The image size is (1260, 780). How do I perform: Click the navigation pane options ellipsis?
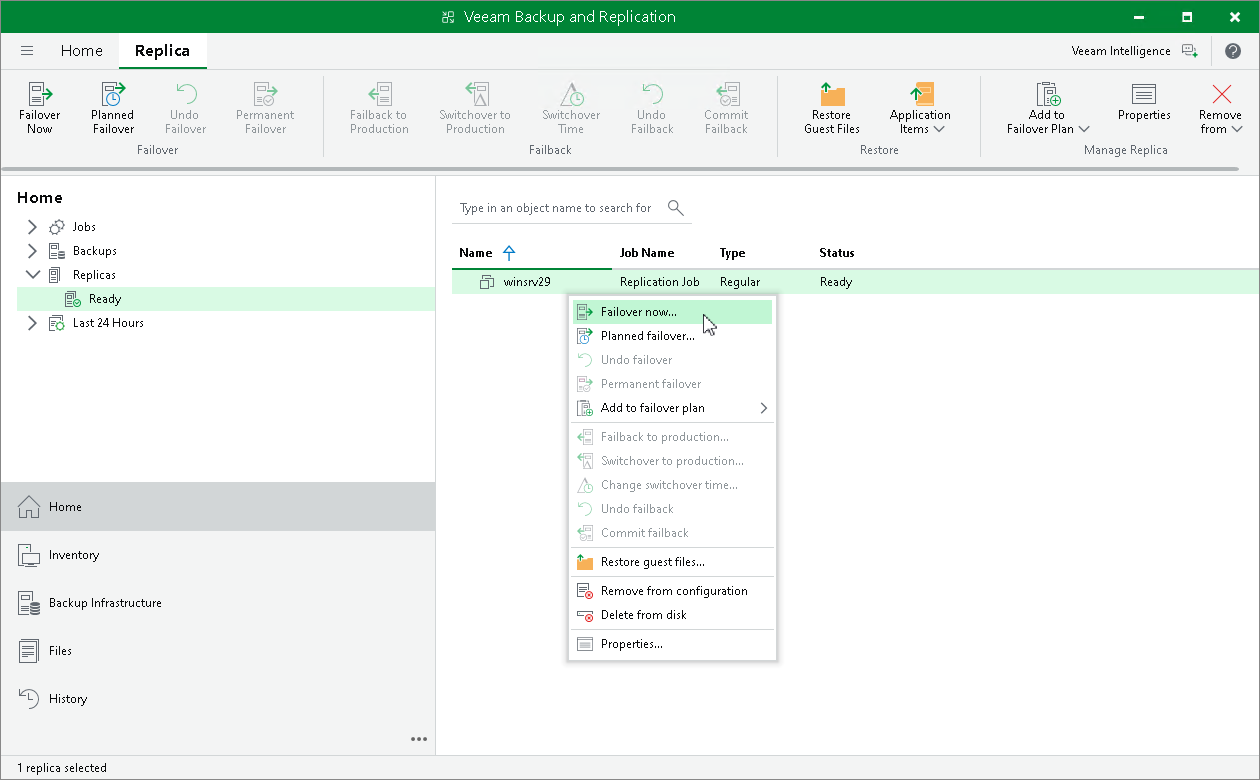coord(419,740)
